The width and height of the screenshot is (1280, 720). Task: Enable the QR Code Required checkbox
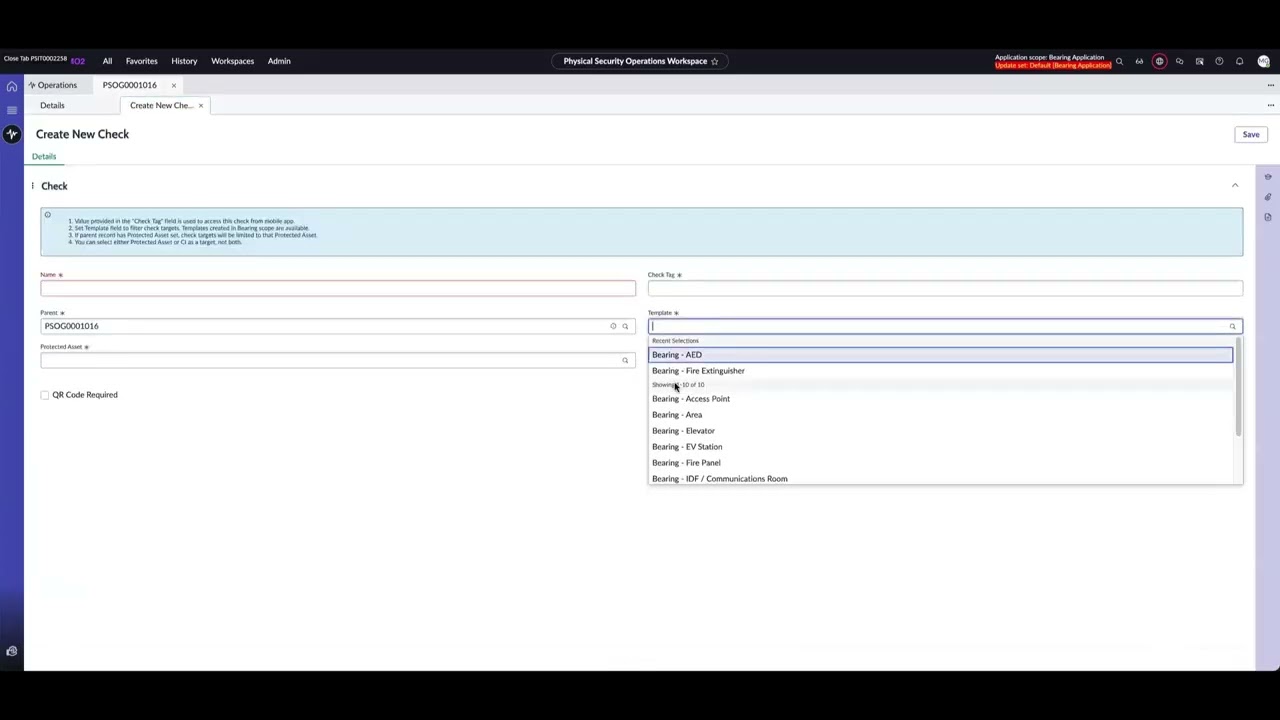pyautogui.click(x=45, y=395)
